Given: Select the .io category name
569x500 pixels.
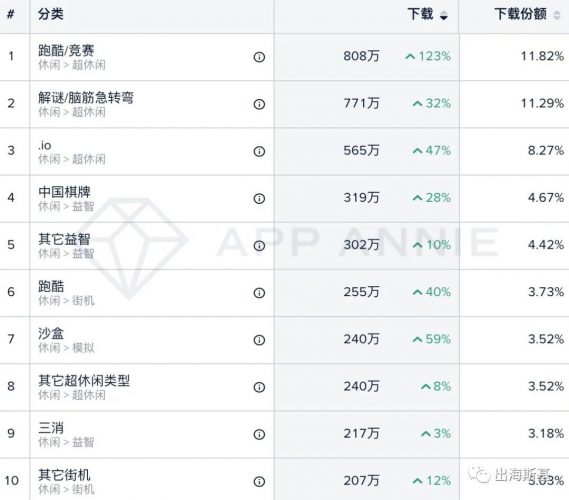Looking at the screenshot, I should click(x=45, y=145).
